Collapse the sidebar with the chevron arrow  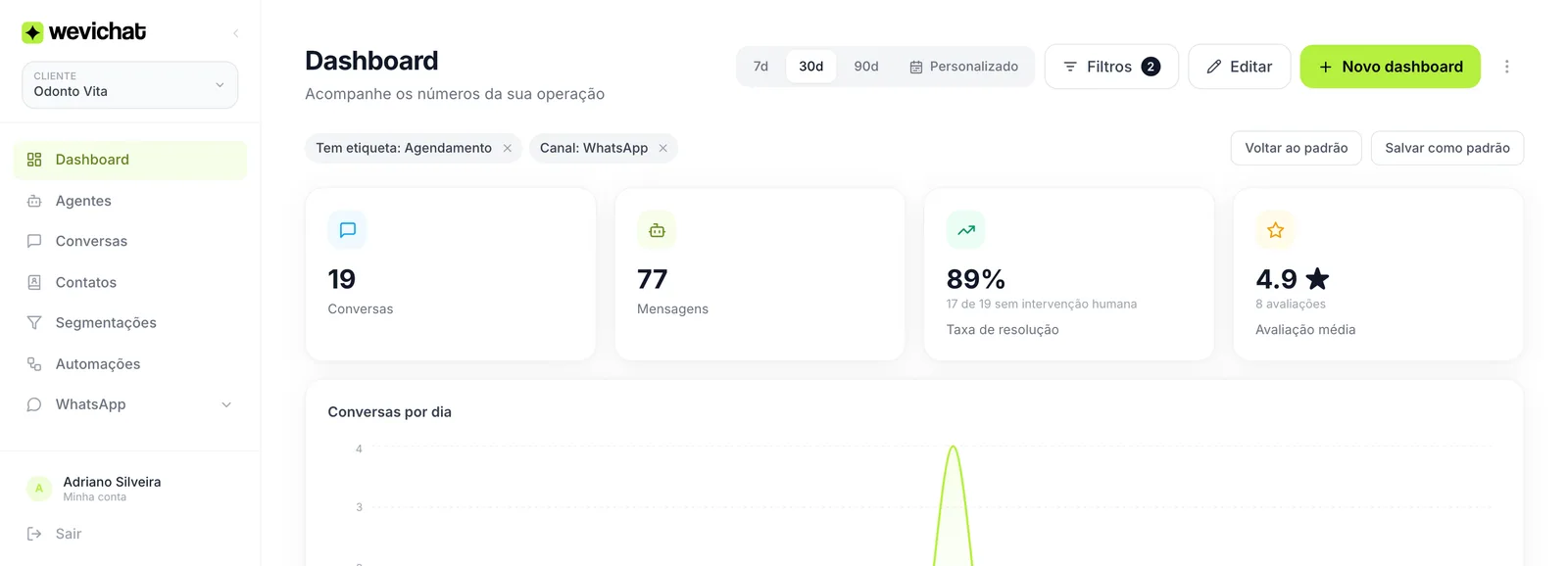click(235, 33)
